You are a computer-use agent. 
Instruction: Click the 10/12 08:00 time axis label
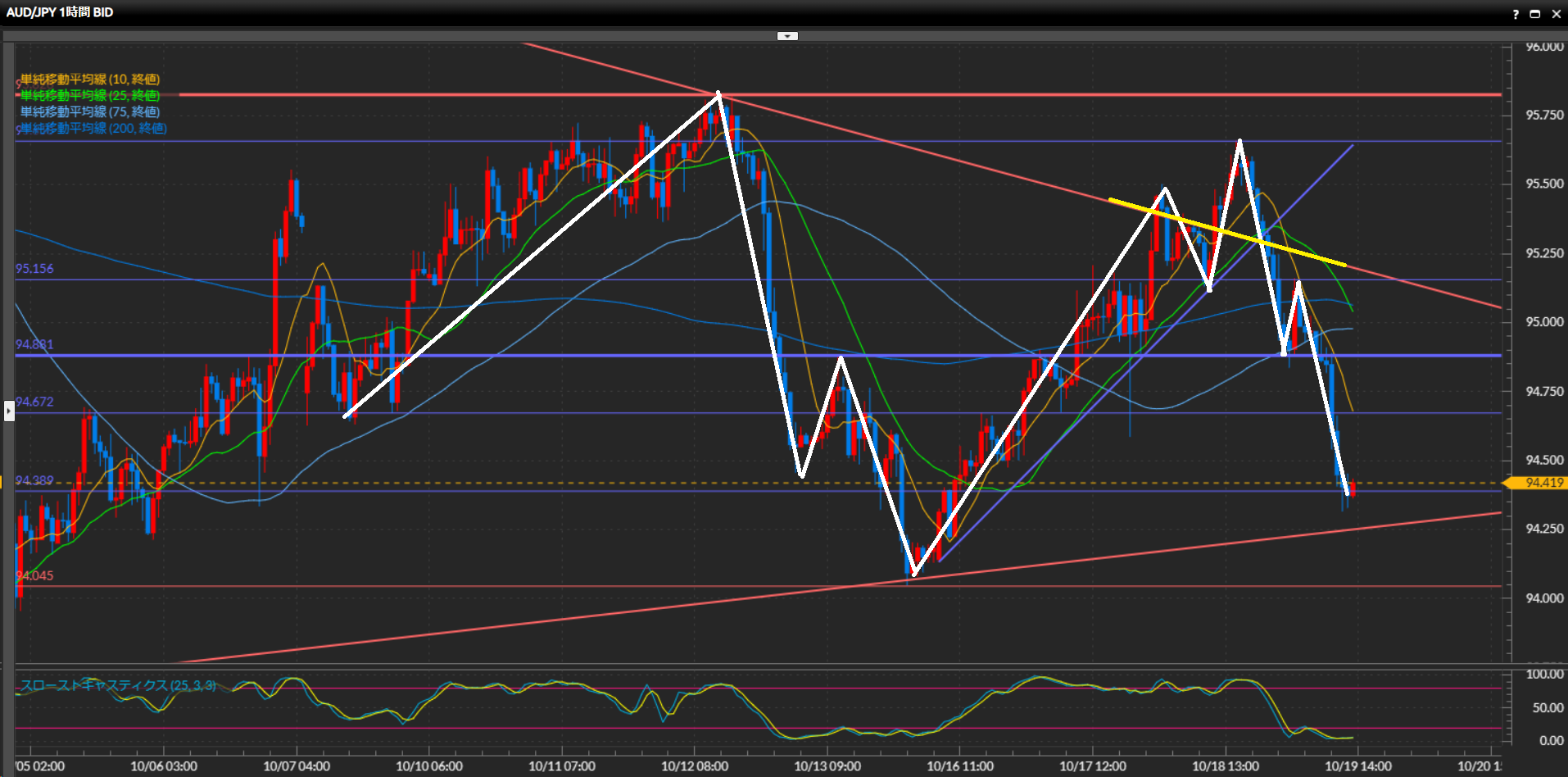(x=694, y=766)
